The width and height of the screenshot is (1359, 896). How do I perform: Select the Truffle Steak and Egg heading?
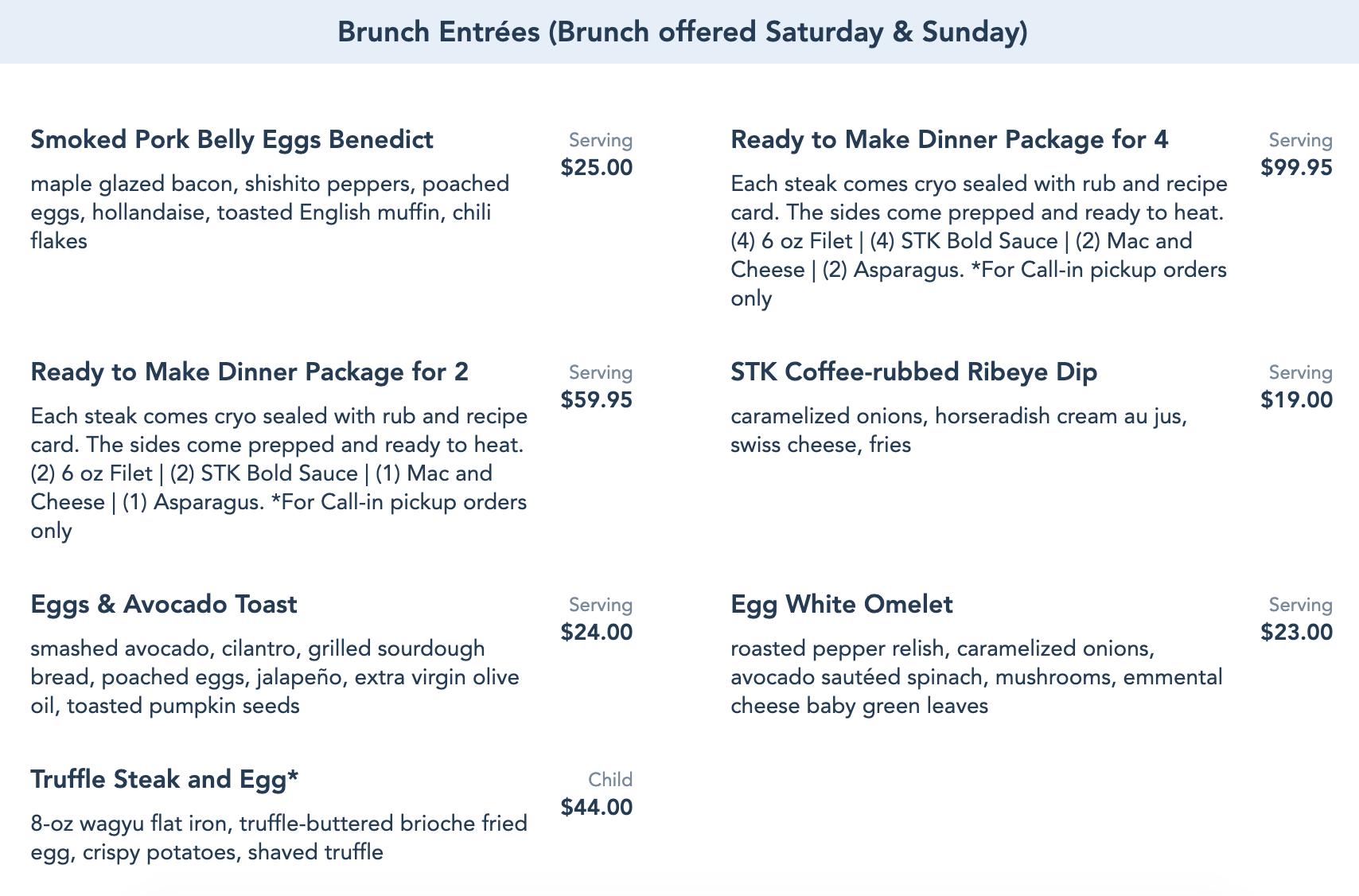pos(164,780)
